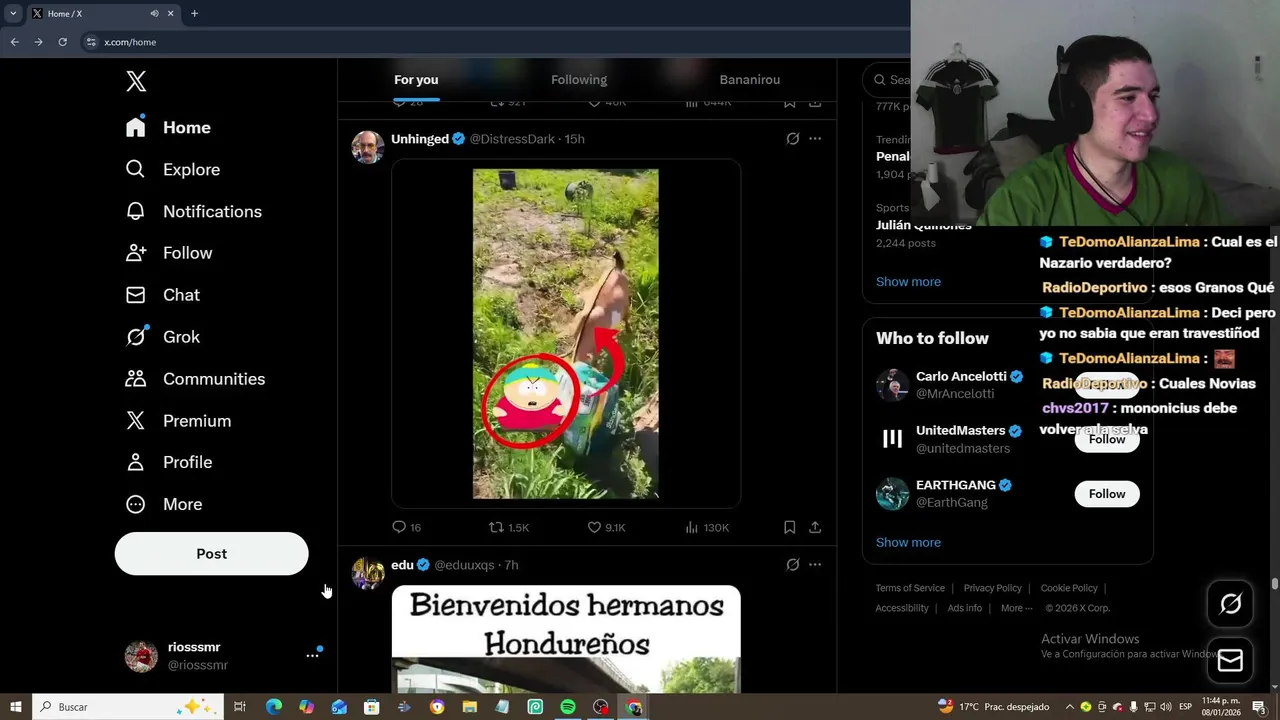Open Microsoft Edge from the taskbar
The width and height of the screenshot is (1280, 720).
(274, 707)
